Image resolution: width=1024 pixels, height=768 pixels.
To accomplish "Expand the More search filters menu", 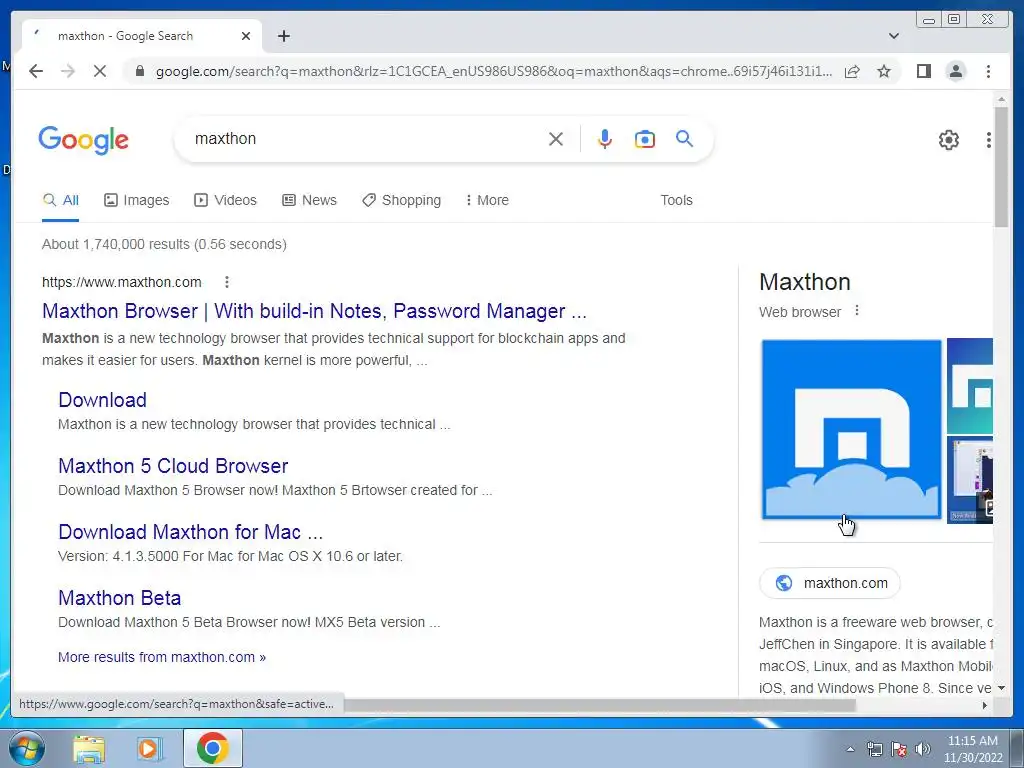I will point(487,200).
